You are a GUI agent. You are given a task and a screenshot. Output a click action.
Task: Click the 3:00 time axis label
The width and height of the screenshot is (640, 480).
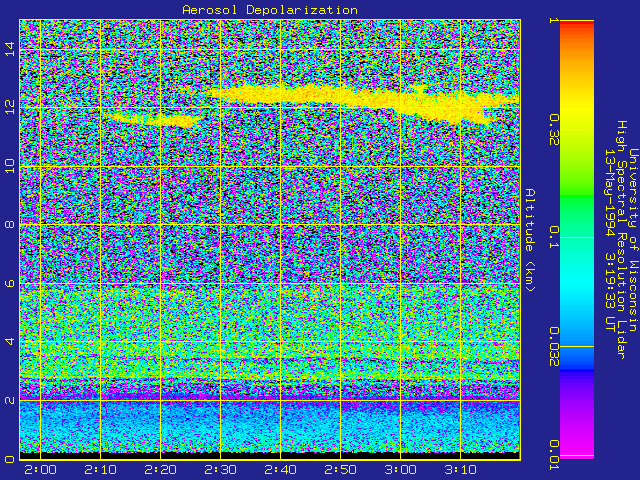click(400, 470)
